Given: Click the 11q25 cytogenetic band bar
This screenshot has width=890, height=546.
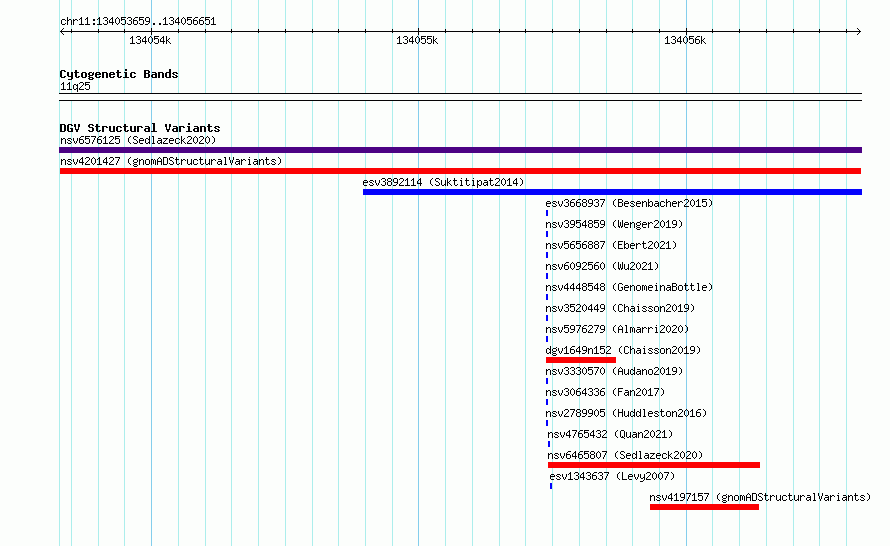Looking at the screenshot, I should point(460,97).
